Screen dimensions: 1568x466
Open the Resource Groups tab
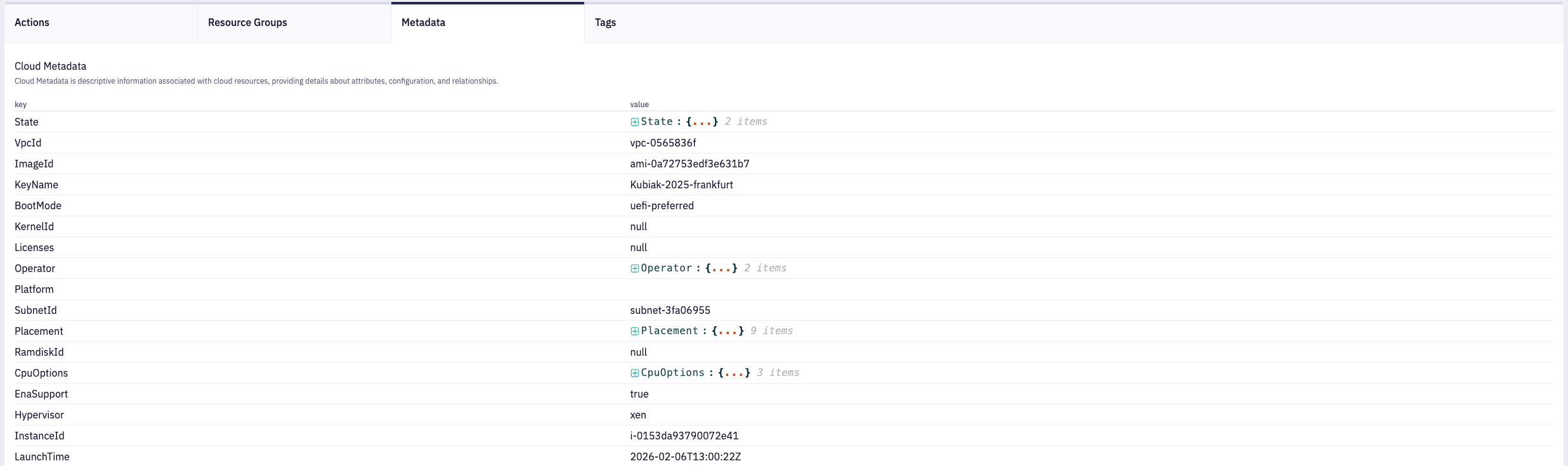[x=247, y=23]
